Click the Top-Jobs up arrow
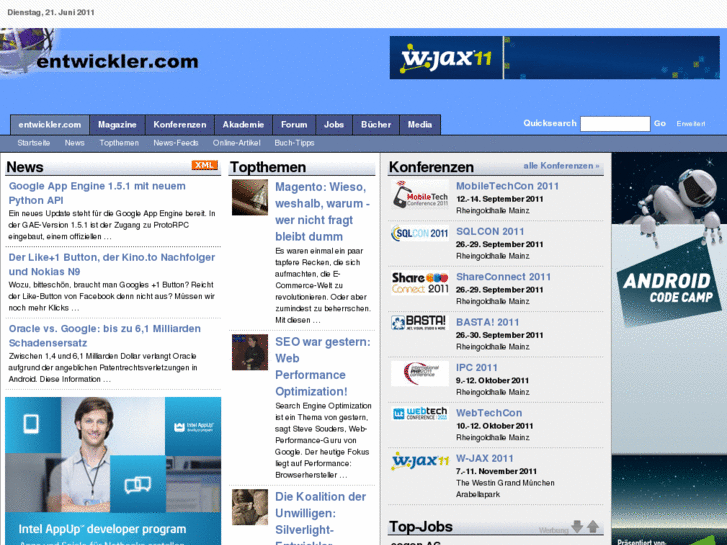 tap(593, 526)
